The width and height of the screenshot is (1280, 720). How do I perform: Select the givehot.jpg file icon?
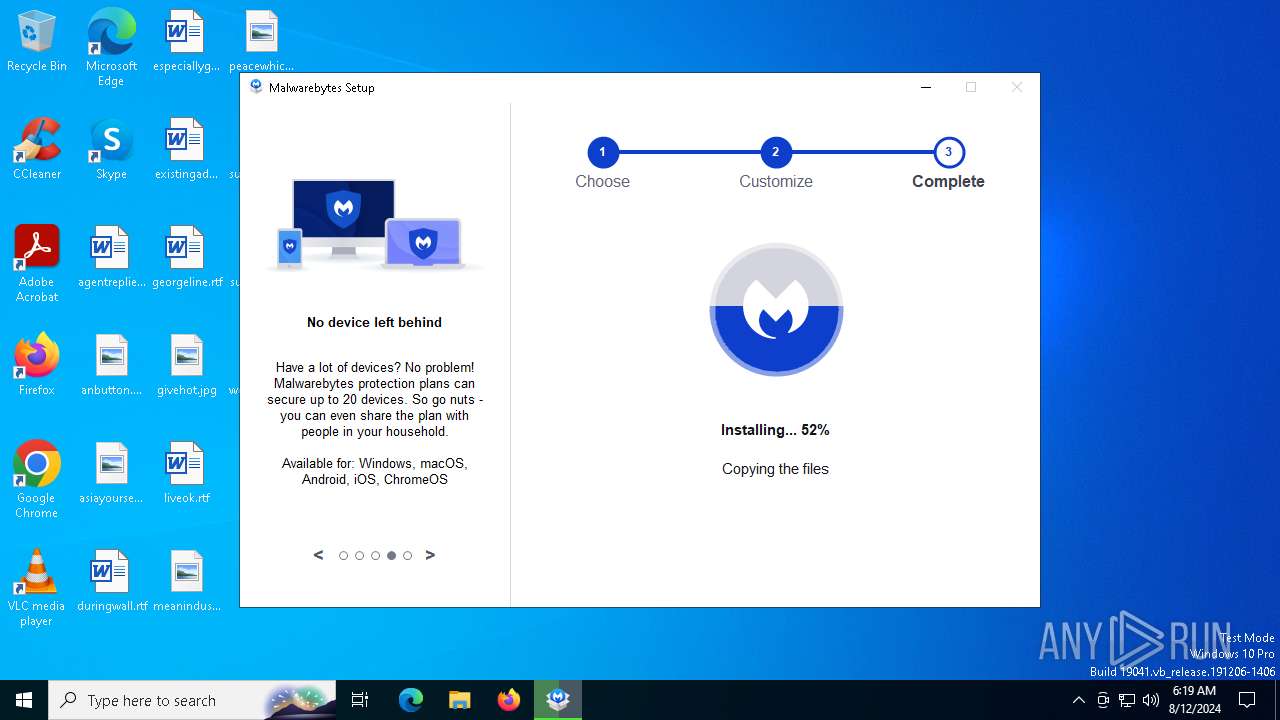(187, 365)
